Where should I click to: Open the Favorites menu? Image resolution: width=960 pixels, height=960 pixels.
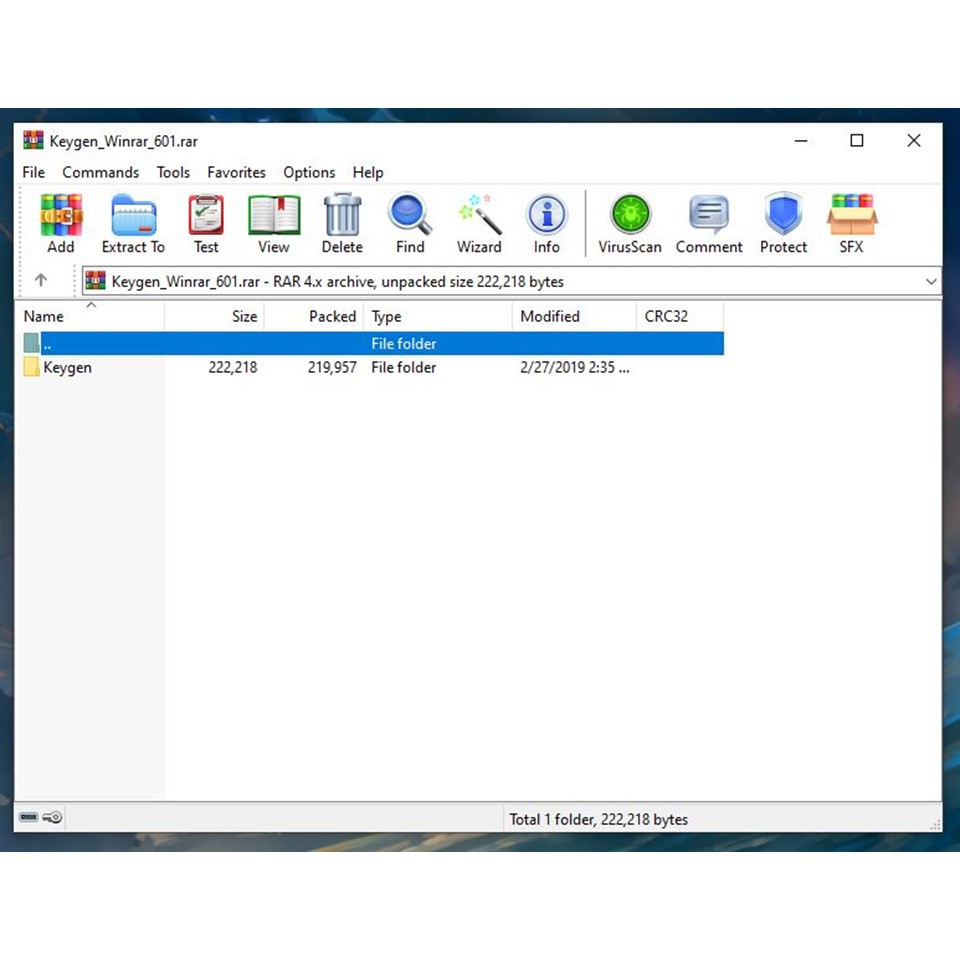click(236, 172)
